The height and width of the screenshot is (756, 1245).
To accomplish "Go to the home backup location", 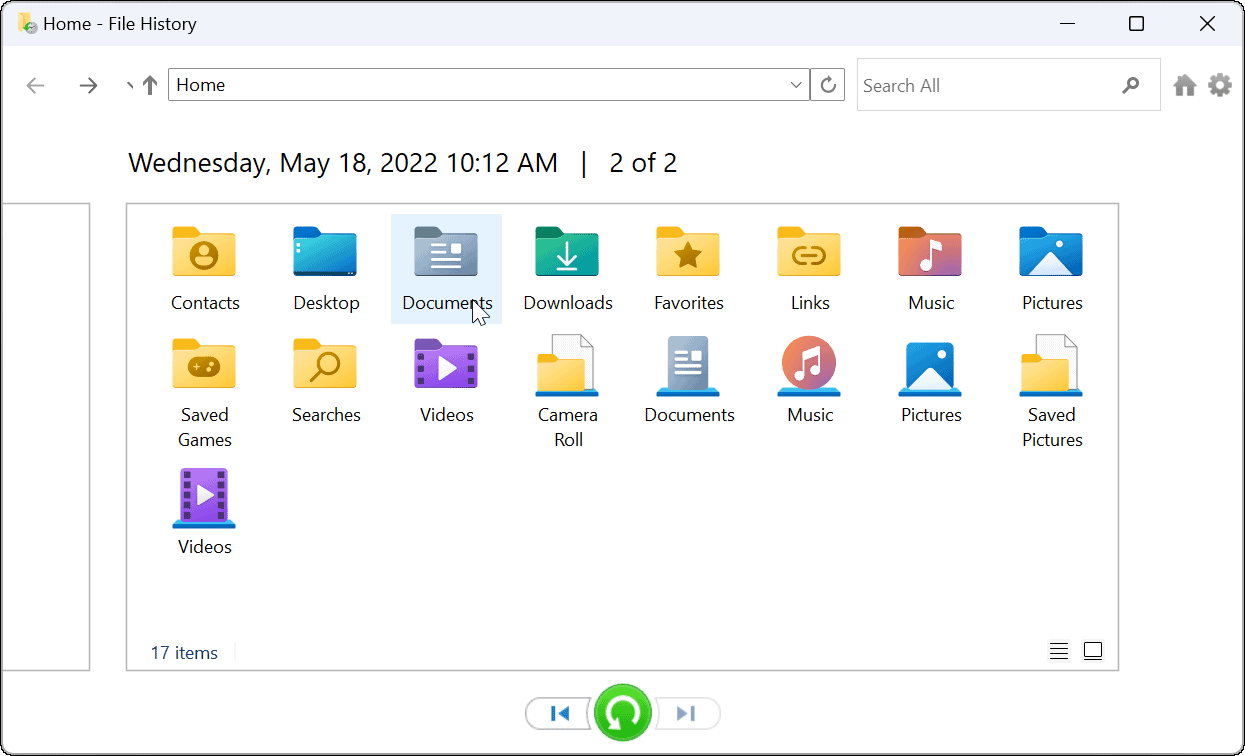I will [x=1184, y=85].
